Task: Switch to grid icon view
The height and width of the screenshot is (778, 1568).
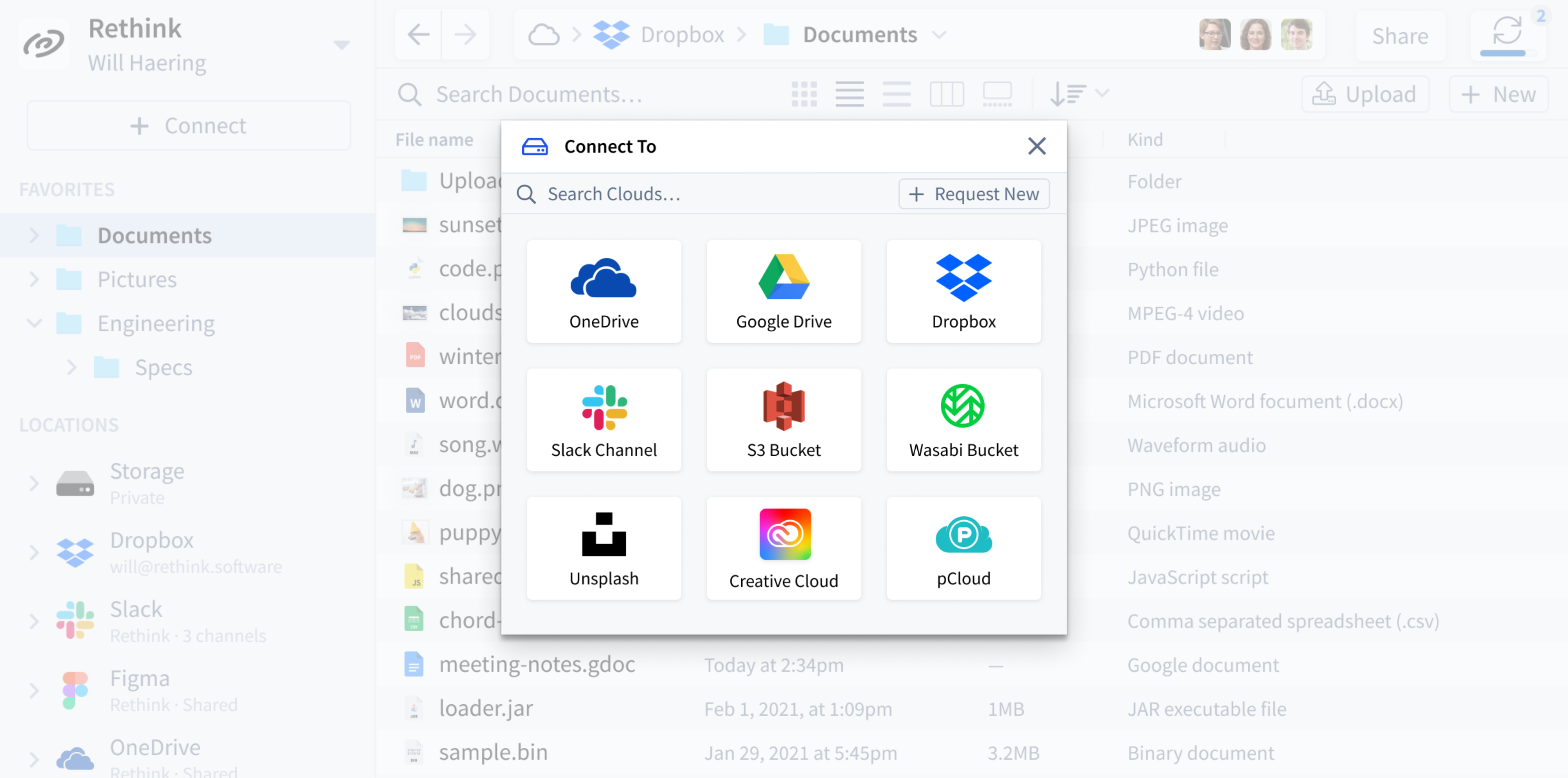Action: (x=804, y=95)
